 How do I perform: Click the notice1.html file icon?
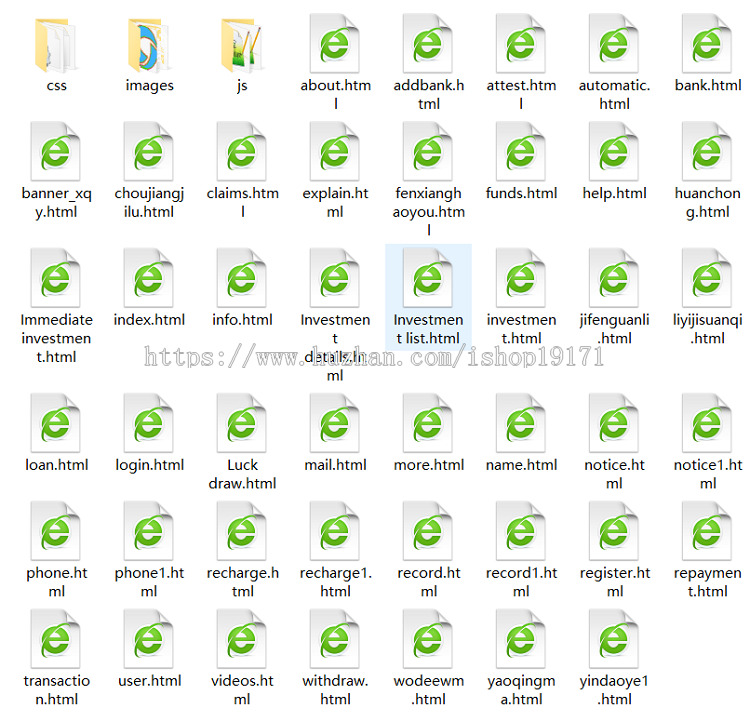pyautogui.click(x=706, y=423)
